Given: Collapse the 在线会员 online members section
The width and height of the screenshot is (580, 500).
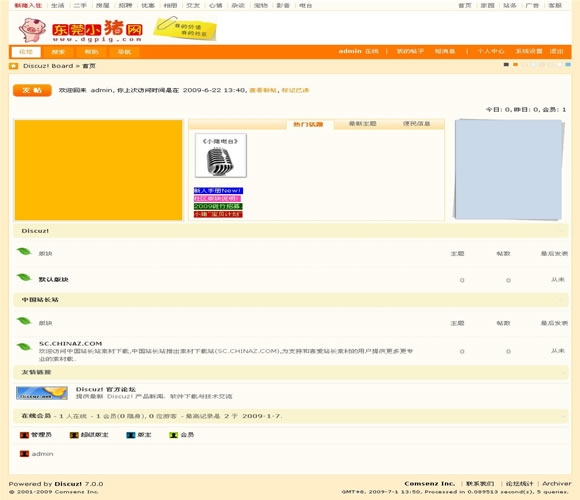Looking at the screenshot, I should [562, 416].
